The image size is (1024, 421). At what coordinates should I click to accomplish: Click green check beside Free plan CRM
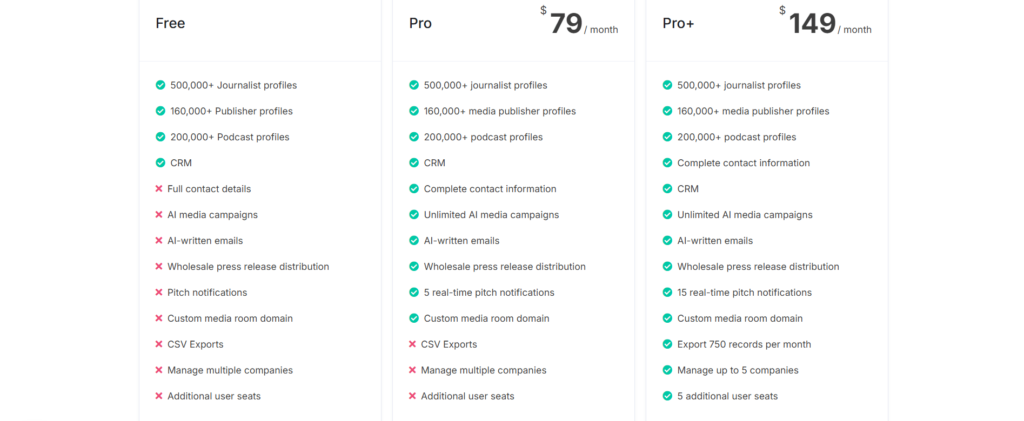[160, 163]
